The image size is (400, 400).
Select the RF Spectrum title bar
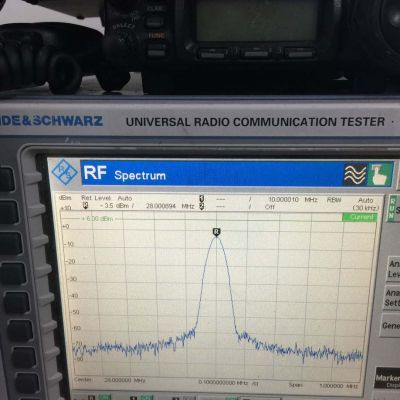(212, 174)
